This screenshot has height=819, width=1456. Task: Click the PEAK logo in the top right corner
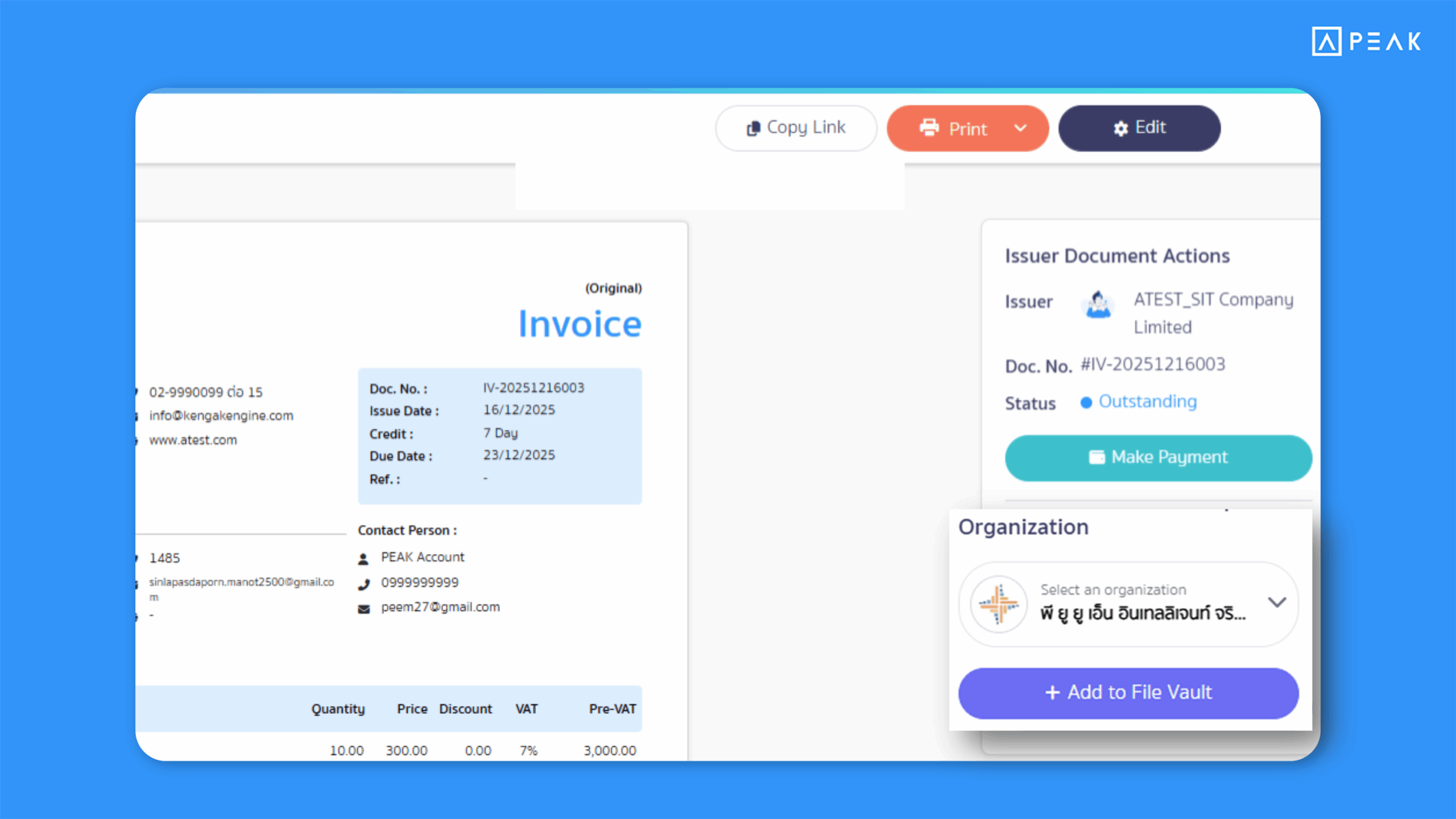tap(1366, 40)
